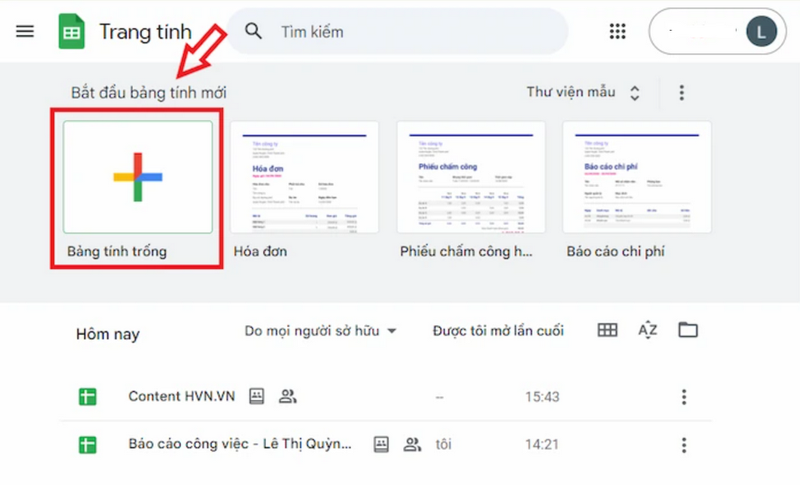Viewport: 800px width, 485px height.
Task: Click the Bảng tính trống label
Action: pyautogui.click(x=117, y=251)
